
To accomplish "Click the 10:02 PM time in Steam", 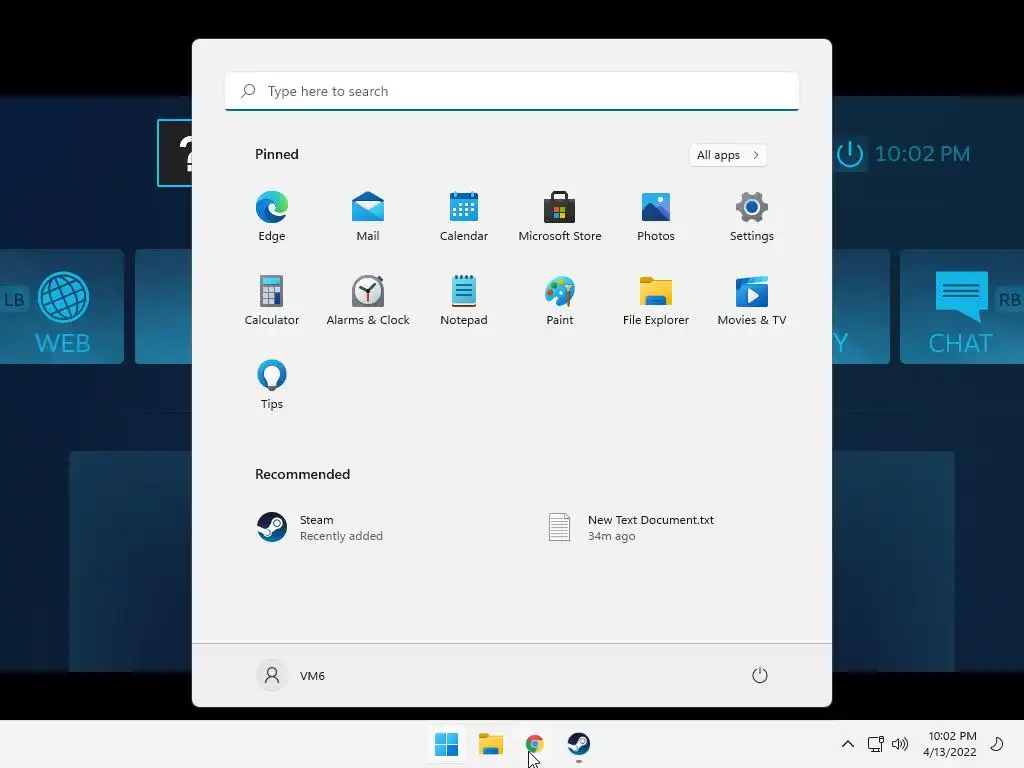I will pyautogui.click(x=922, y=154).
